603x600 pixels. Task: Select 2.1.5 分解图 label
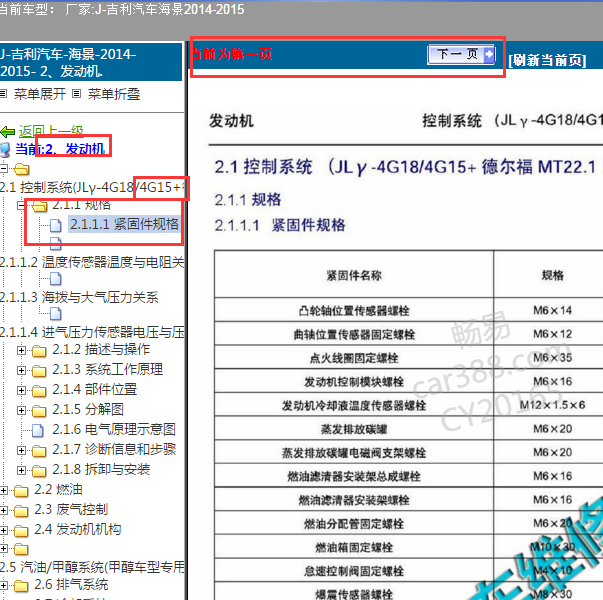tap(88, 409)
